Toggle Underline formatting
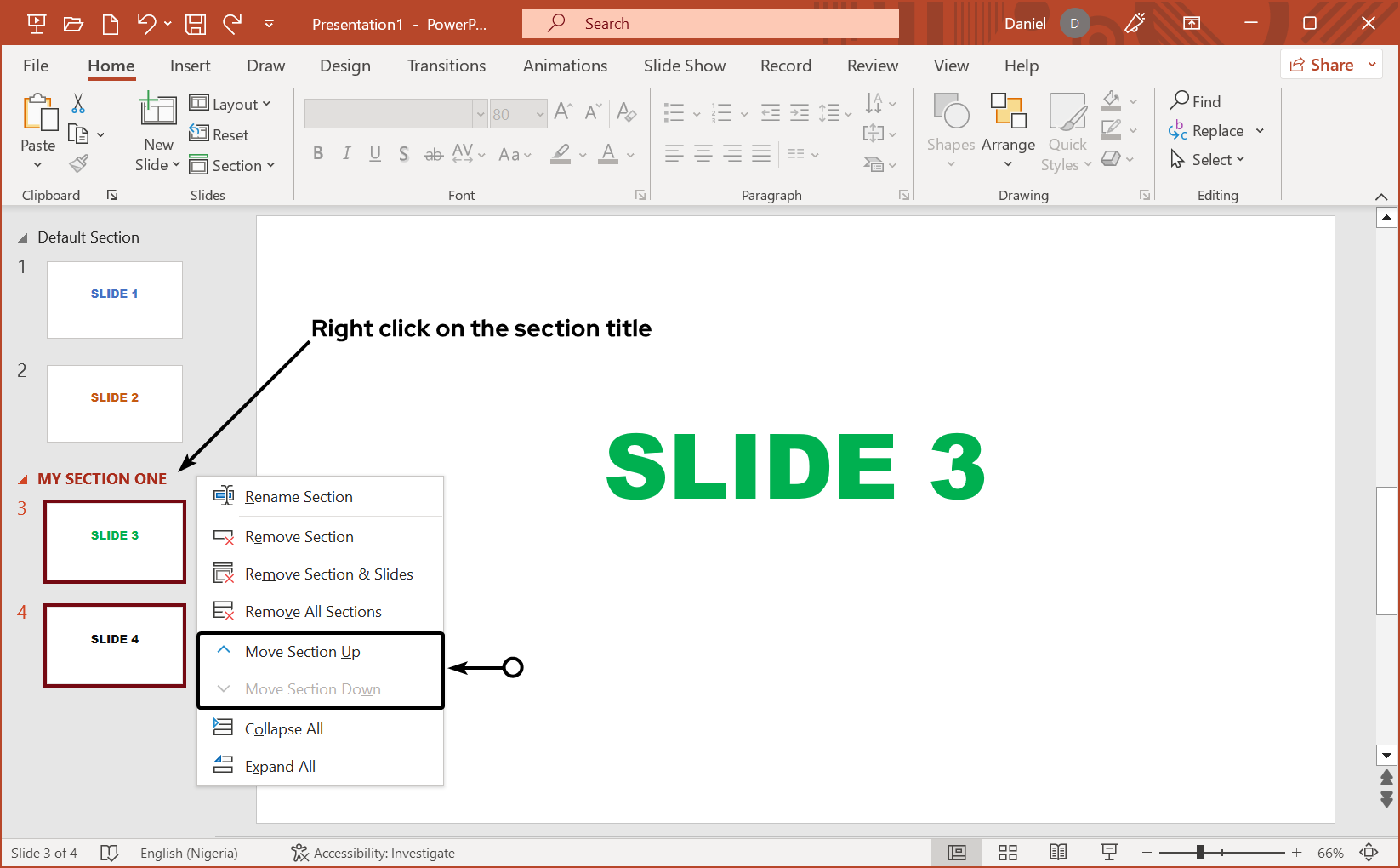 375,154
